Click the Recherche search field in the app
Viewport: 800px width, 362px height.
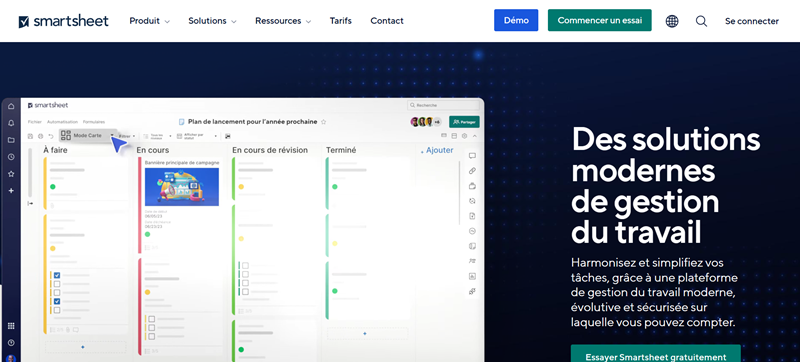[x=443, y=105]
